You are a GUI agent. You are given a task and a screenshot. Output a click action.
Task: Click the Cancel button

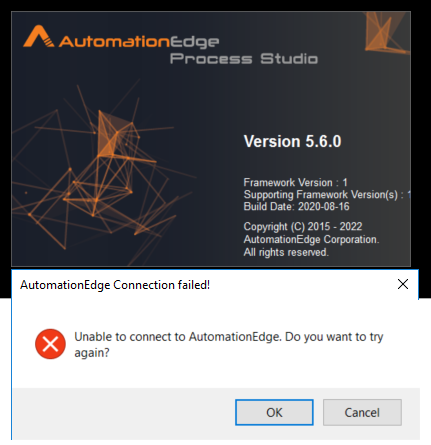click(x=362, y=412)
